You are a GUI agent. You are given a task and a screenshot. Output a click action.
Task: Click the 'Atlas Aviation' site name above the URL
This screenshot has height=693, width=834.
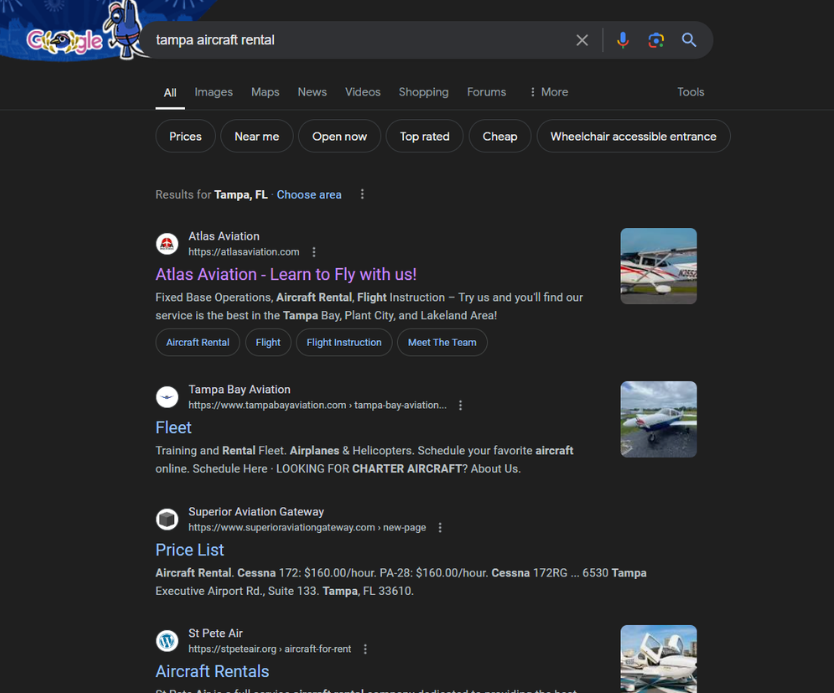coord(224,236)
